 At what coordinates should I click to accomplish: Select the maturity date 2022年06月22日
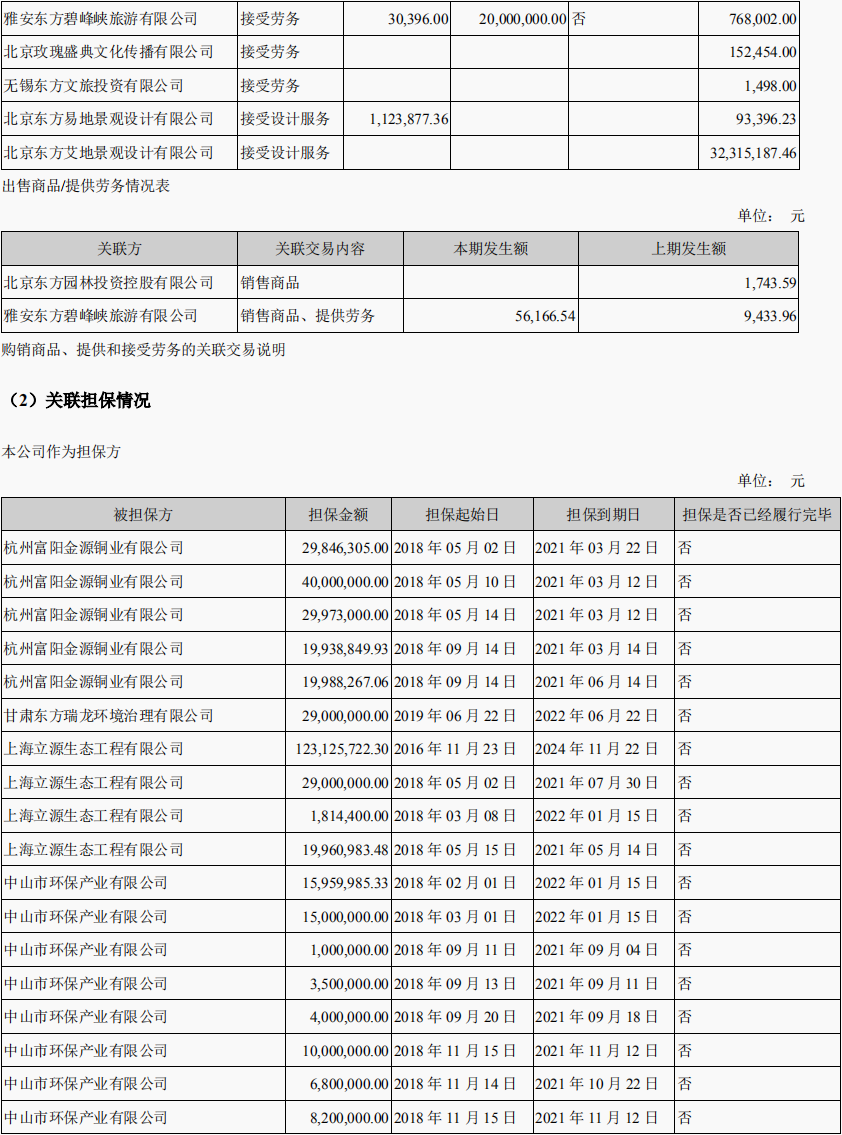tap(597, 716)
